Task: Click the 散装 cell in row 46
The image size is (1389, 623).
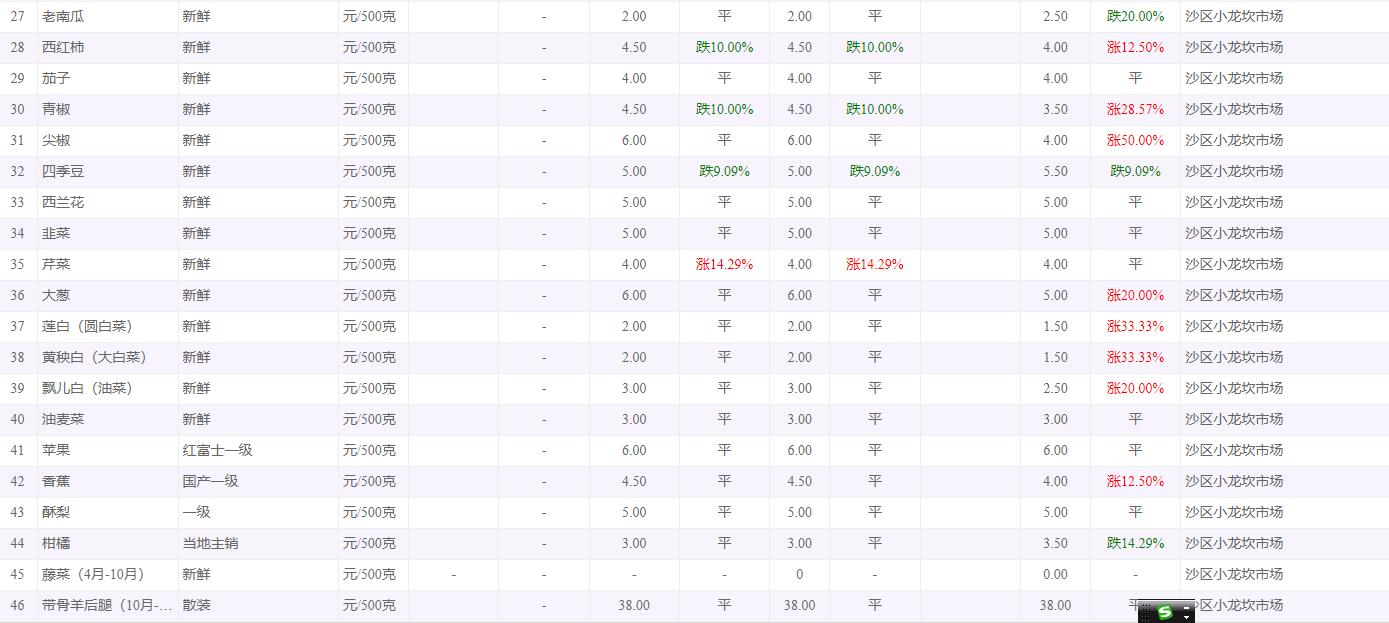Action: click(x=196, y=605)
